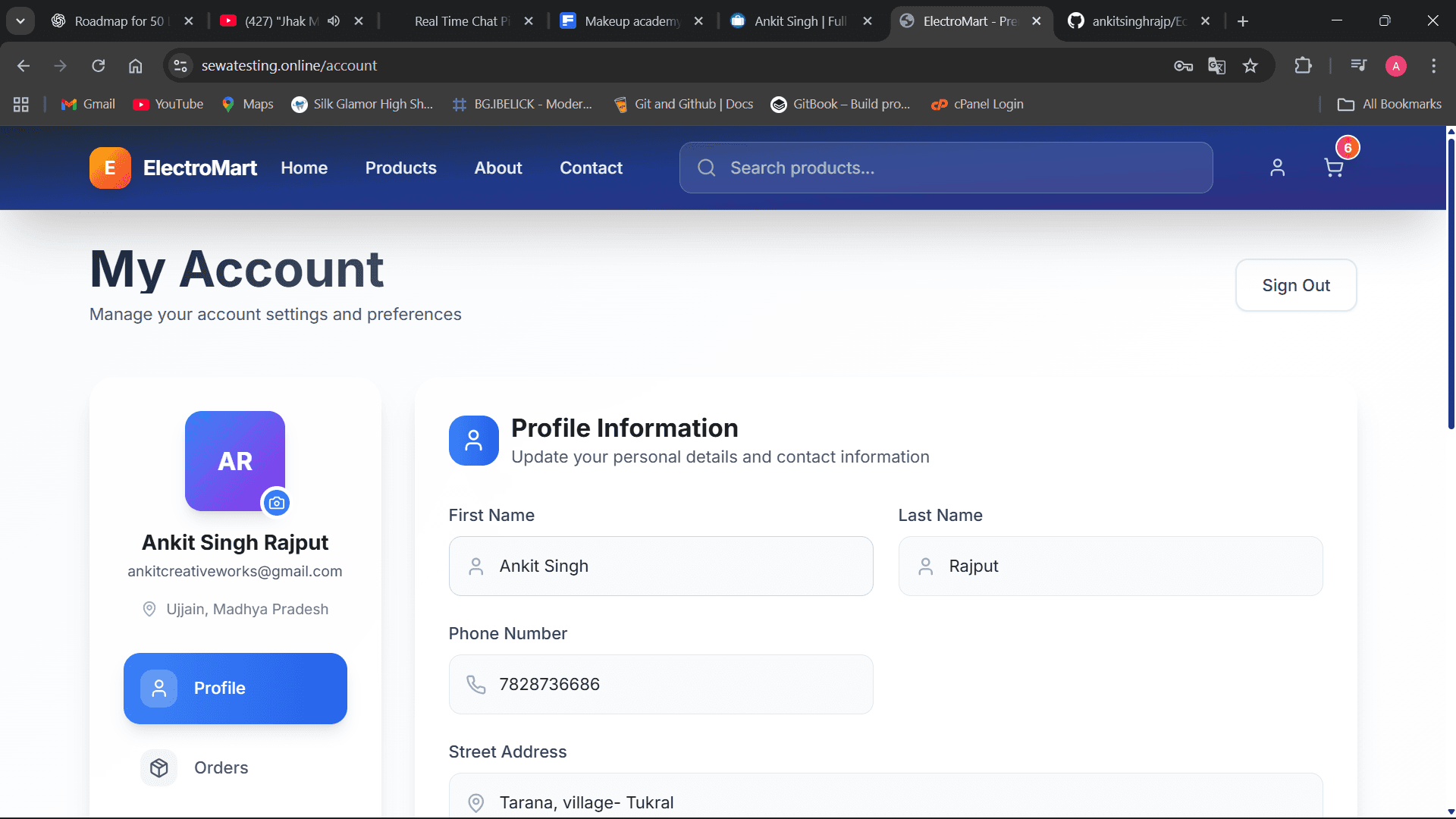
Task: Open All Bookmarks folder
Action: 1389,104
